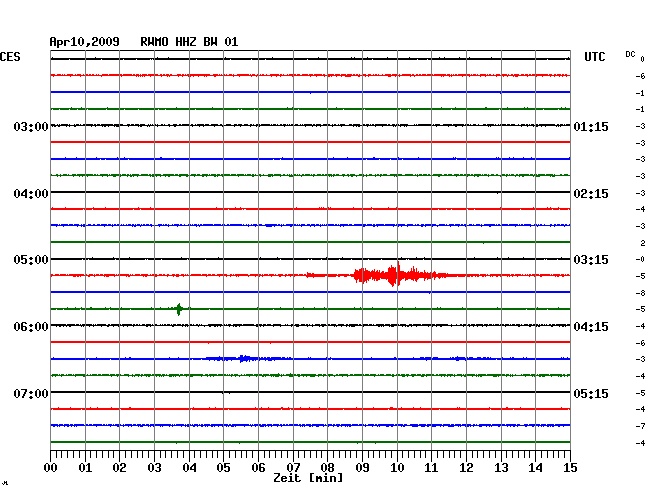Click minute axis tick label "05"
This screenshot has height=494, width=650.
coord(223,467)
